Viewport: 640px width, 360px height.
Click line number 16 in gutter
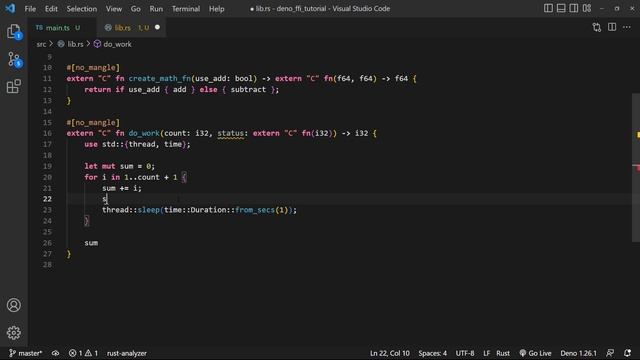(x=47, y=133)
